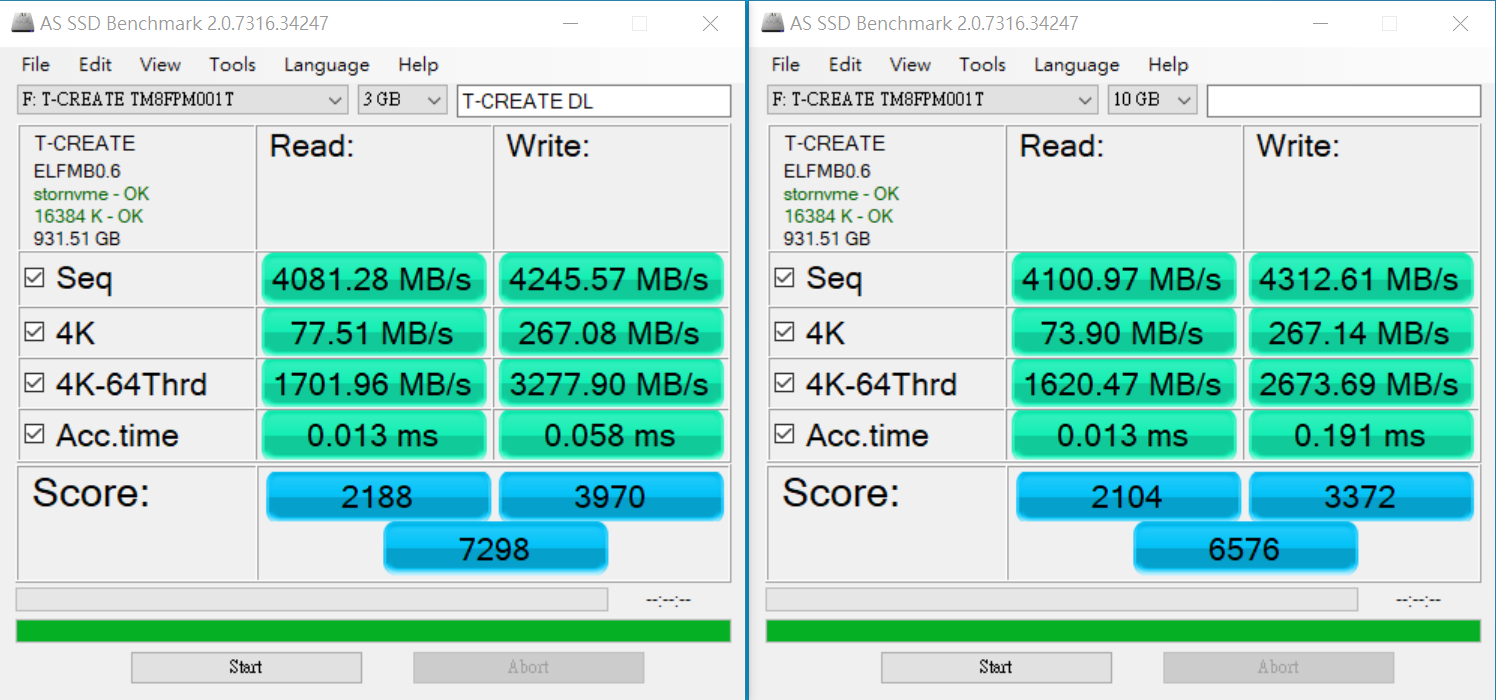
Task: Open the 3 GB test size dropdown
Action: point(402,100)
